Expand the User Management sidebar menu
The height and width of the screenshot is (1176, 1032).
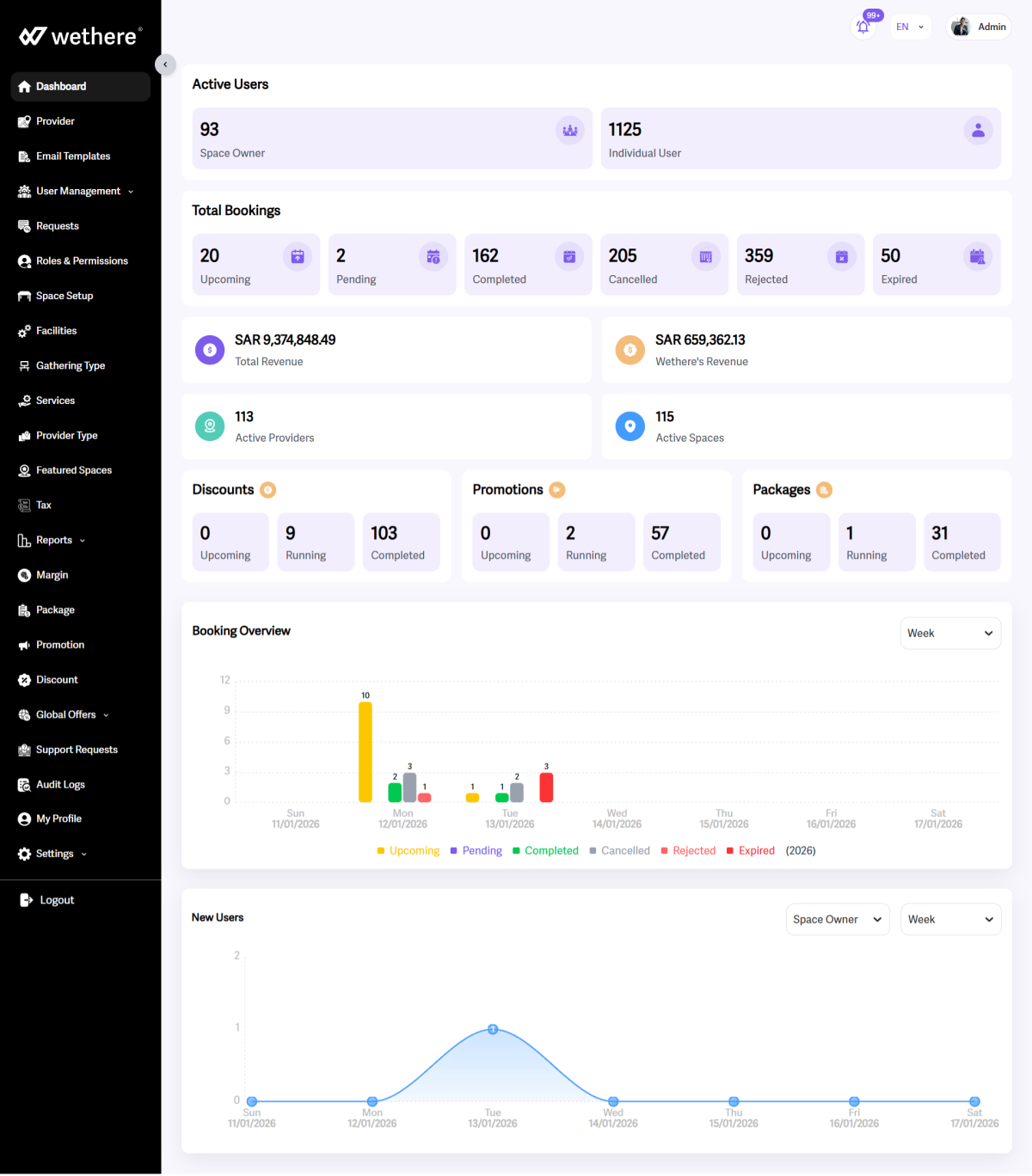(x=77, y=192)
